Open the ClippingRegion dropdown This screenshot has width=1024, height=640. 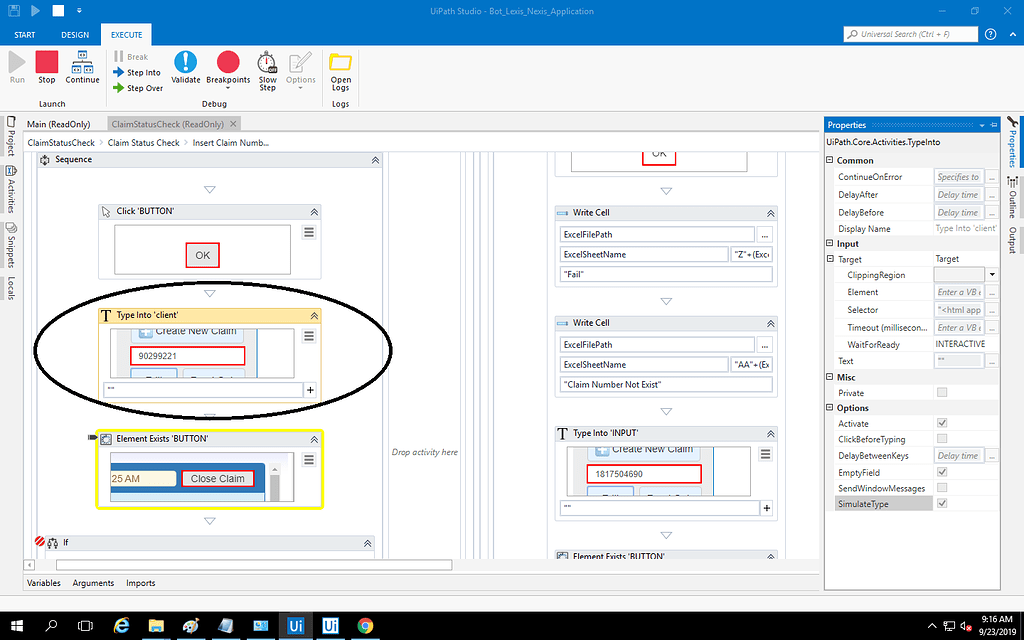(x=990, y=274)
